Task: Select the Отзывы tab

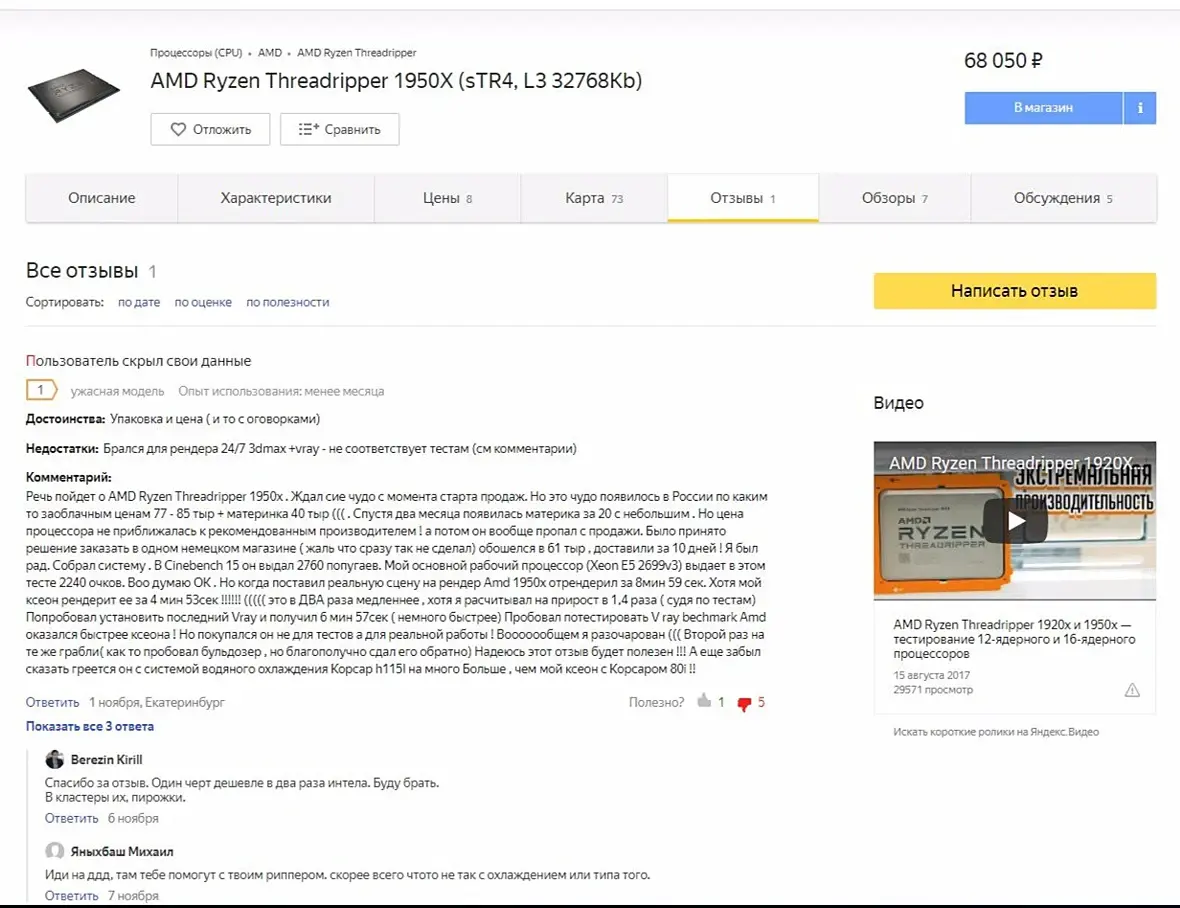Action: (743, 198)
